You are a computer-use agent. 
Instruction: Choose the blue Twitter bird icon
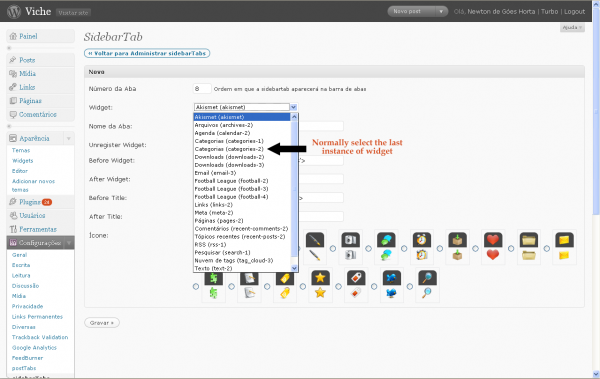pyautogui.click(x=391, y=286)
